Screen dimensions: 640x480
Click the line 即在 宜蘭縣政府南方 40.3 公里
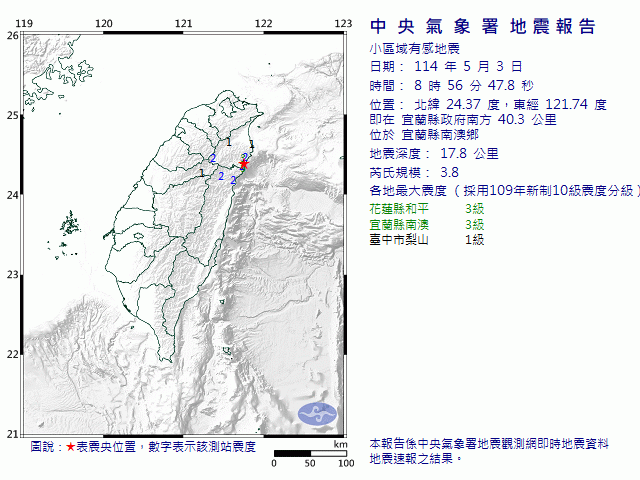click(x=463, y=120)
